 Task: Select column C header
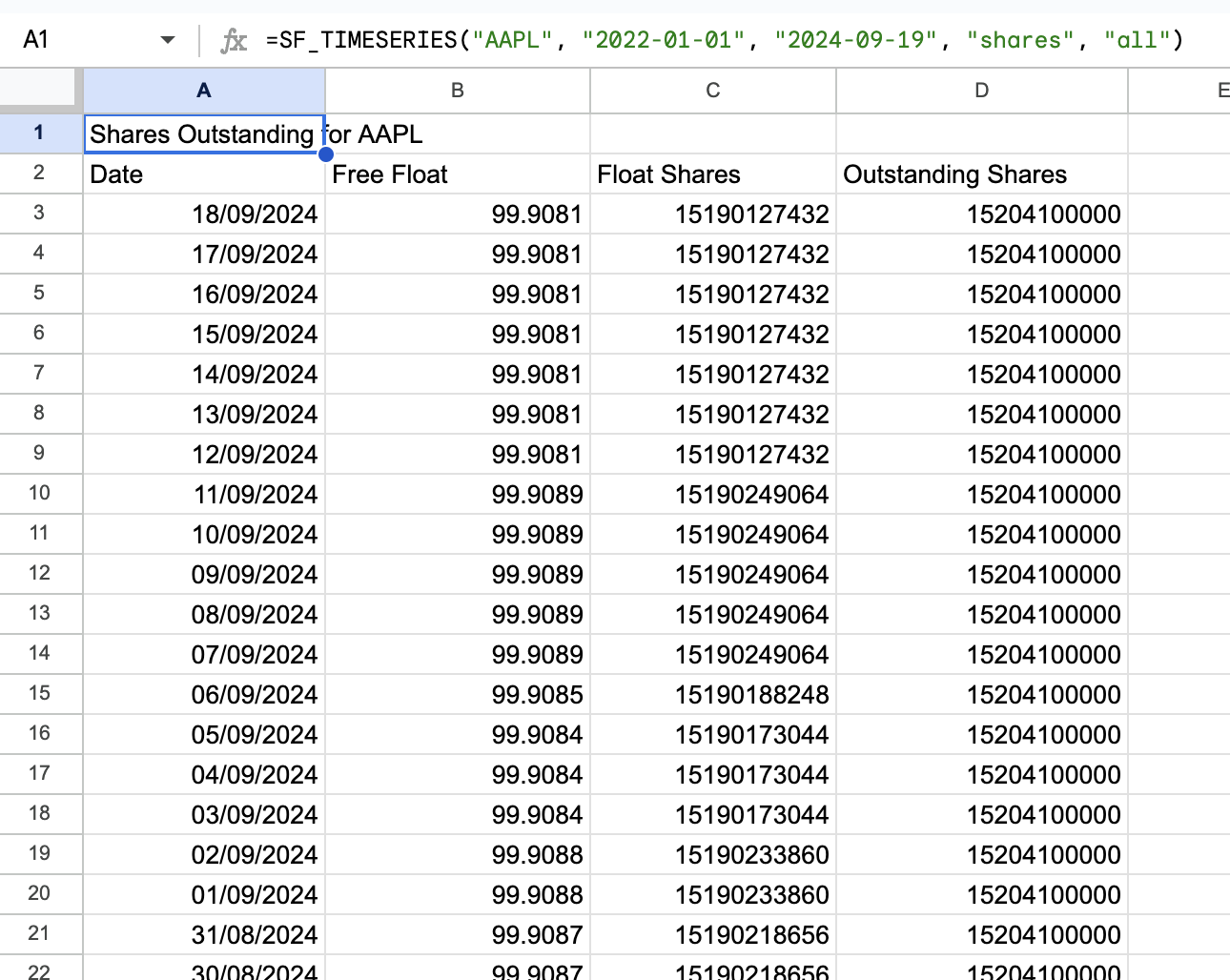click(713, 91)
